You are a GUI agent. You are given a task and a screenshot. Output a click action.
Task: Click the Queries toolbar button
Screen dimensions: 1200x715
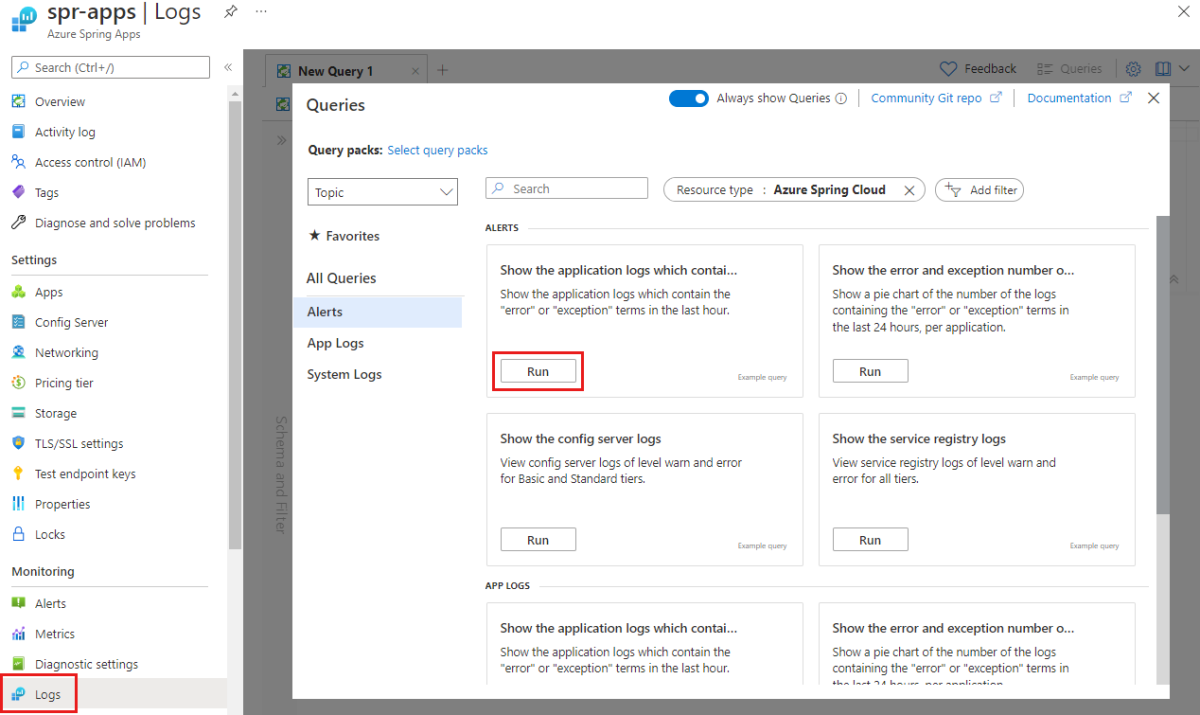coord(1069,69)
